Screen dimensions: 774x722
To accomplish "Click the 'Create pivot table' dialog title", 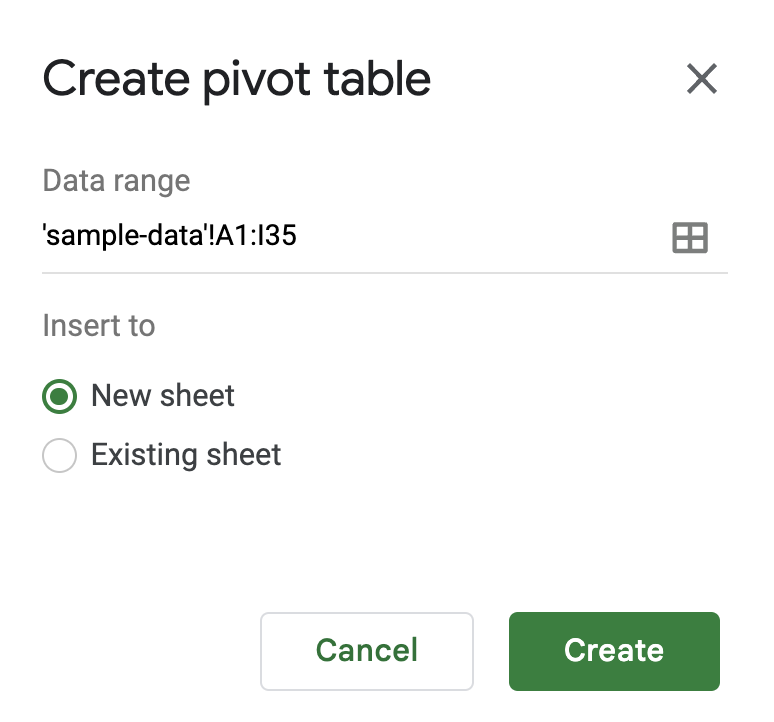I will (236, 80).
